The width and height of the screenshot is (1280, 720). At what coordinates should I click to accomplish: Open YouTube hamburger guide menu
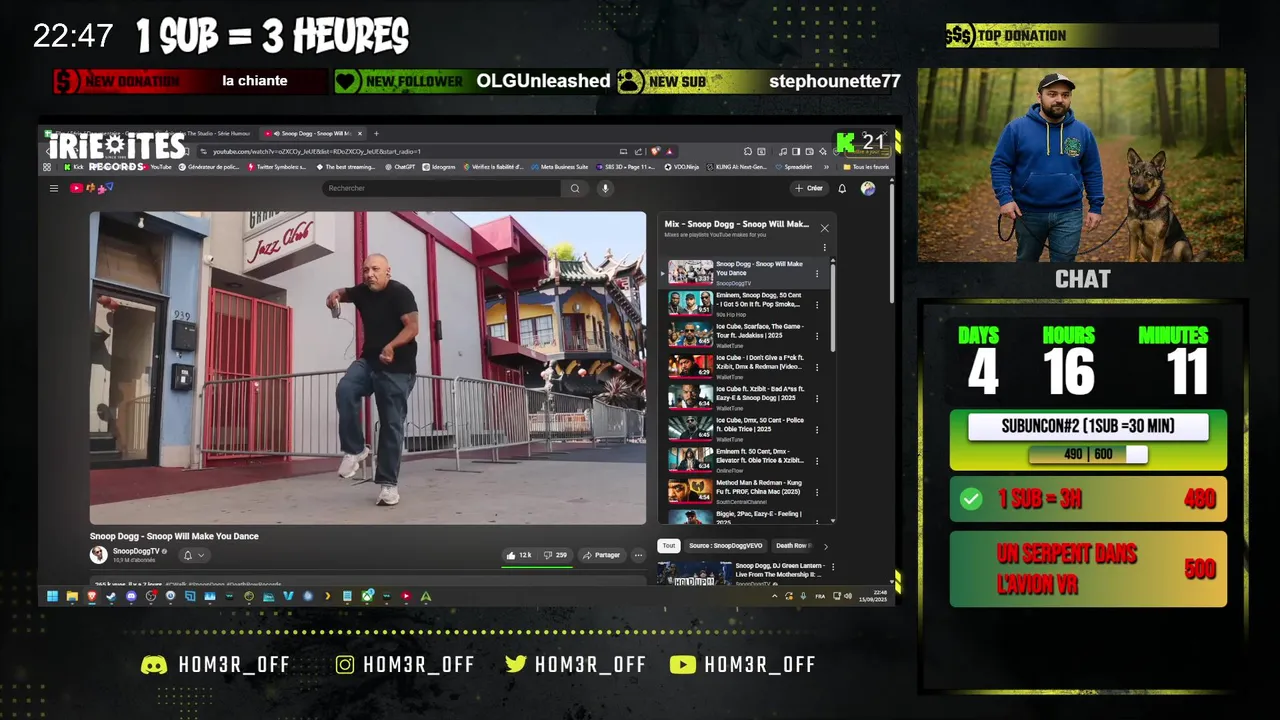coord(54,188)
